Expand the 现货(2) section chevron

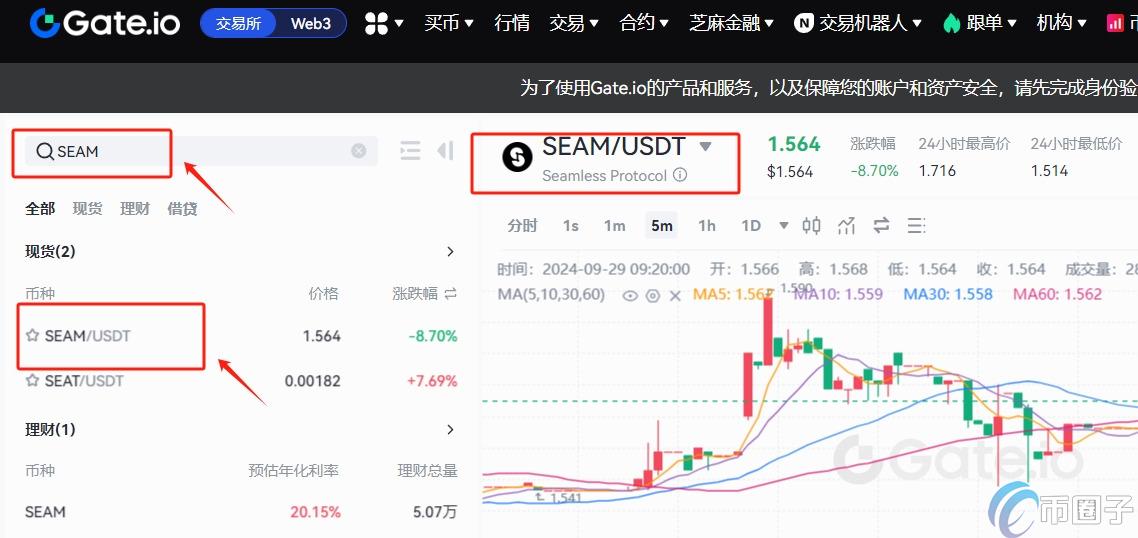tap(450, 251)
